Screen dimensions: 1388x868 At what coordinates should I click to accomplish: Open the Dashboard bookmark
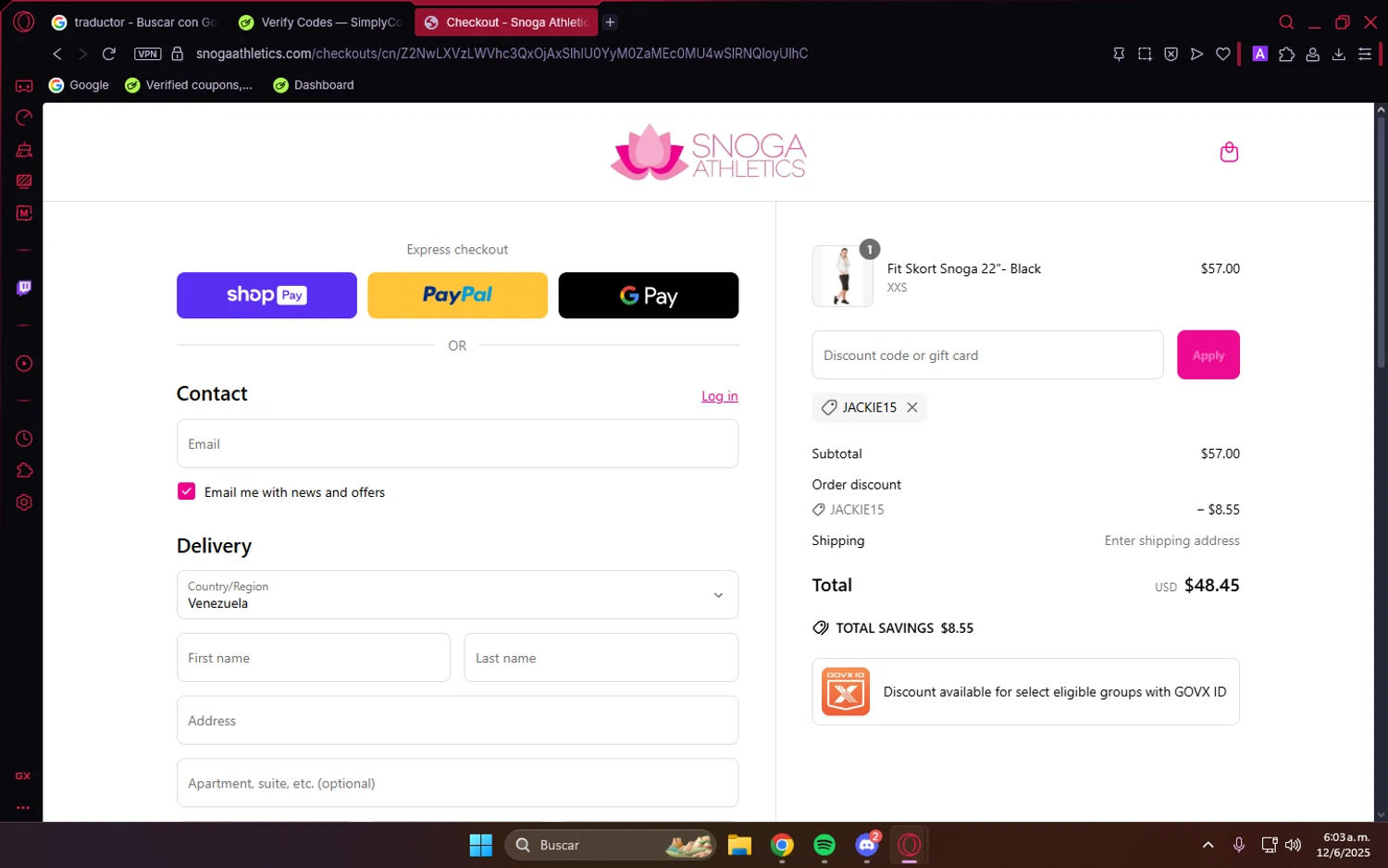tap(314, 85)
